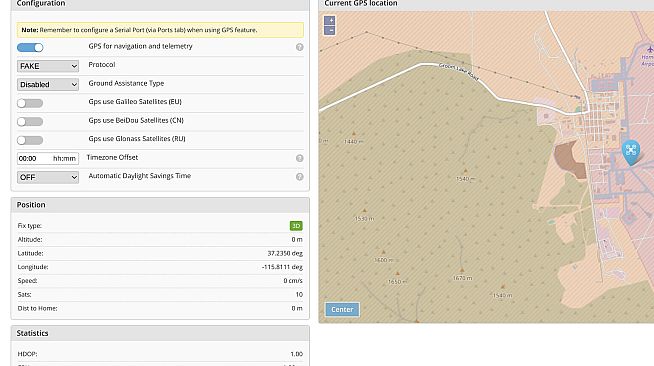
Task: Click the 3D fix type badge
Action: coord(296,226)
